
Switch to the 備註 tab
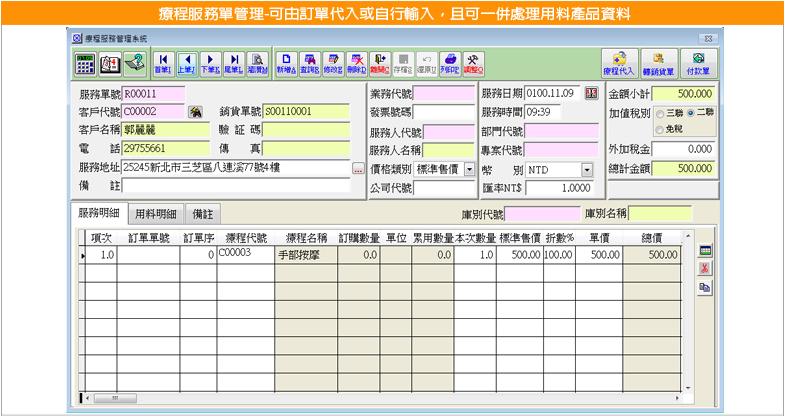click(x=202, y=214)
